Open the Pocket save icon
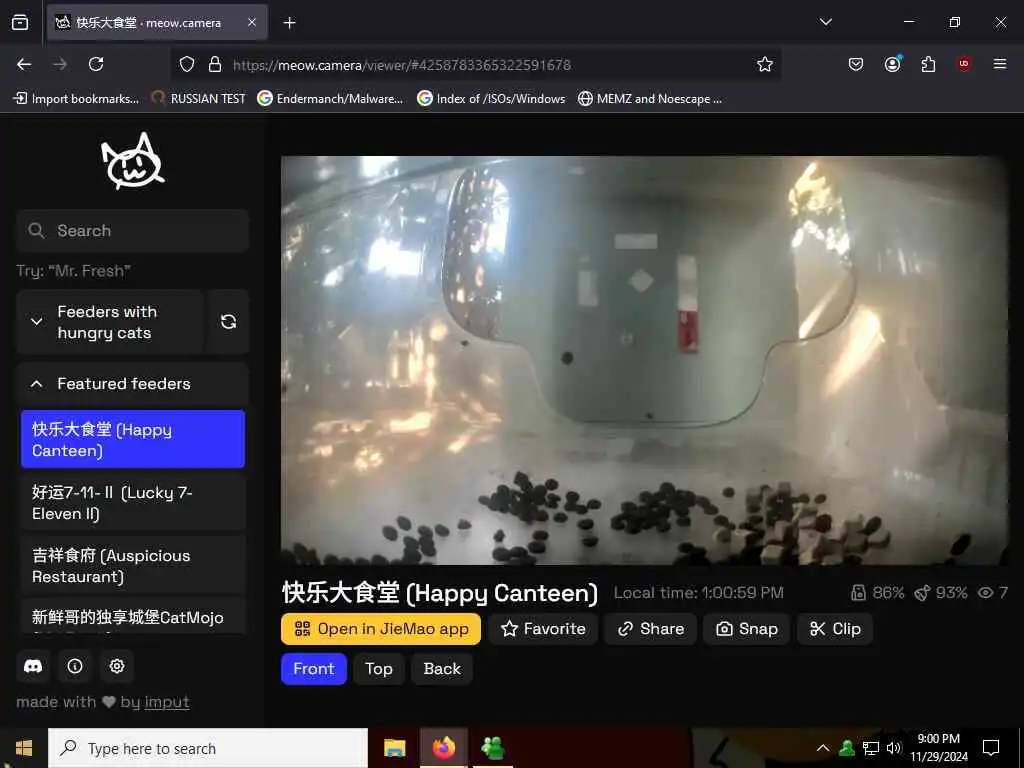Image resolution: width=1024 pixels, height=768 pixels. (856, 64)
